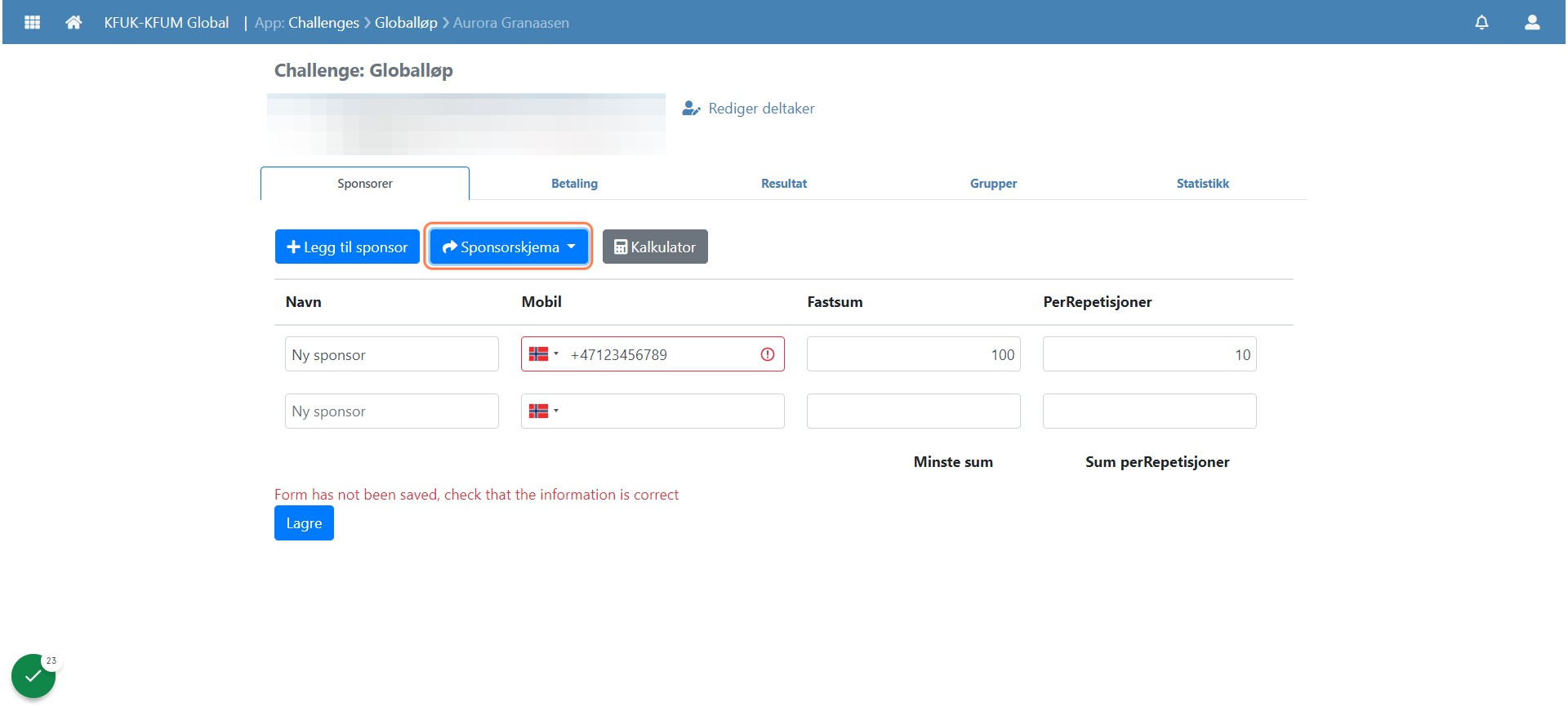The image size is (1568, 707).
Task: Click the Sum perRepetisjoner label
Action: coord(1157,462)
